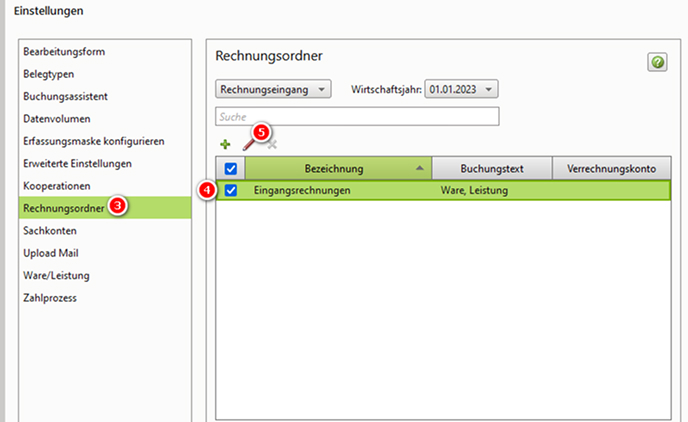Click sort arrow in Bezeichnung header

pyautogui.click(x=419, y=168)
